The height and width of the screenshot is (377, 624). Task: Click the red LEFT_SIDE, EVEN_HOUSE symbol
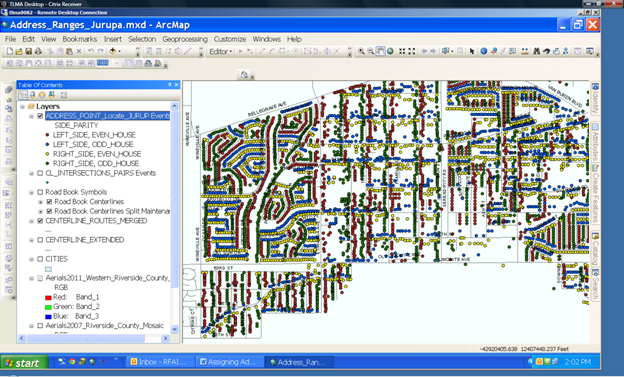coord(47,135)
